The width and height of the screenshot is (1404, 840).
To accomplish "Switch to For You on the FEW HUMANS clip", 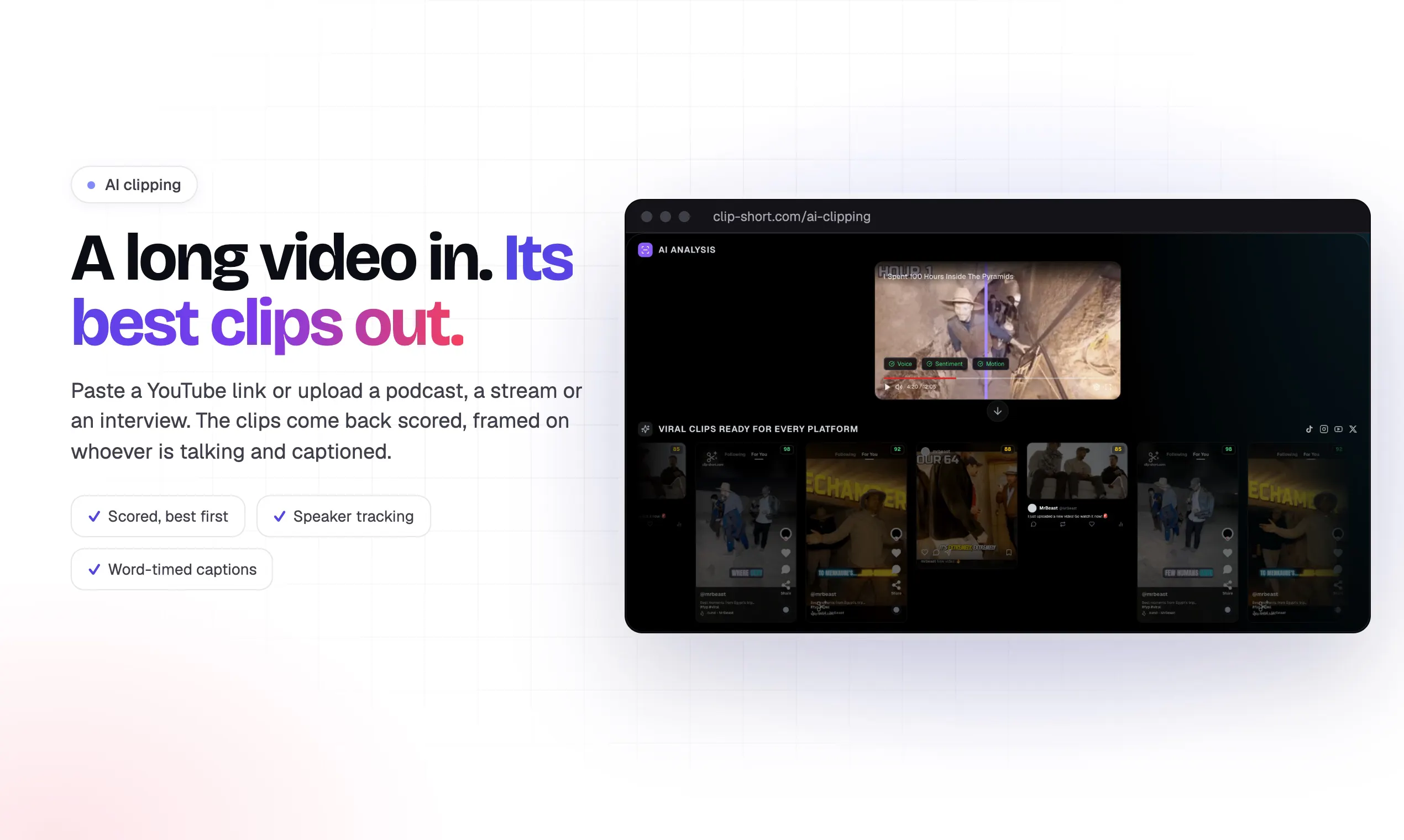I will tap(1201, 454).
